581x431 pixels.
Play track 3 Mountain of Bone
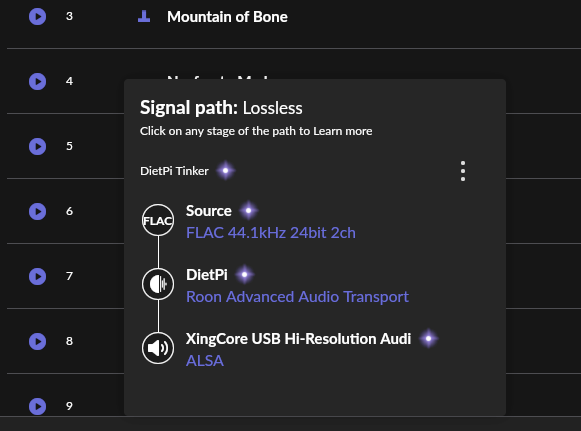coord(37,16)
